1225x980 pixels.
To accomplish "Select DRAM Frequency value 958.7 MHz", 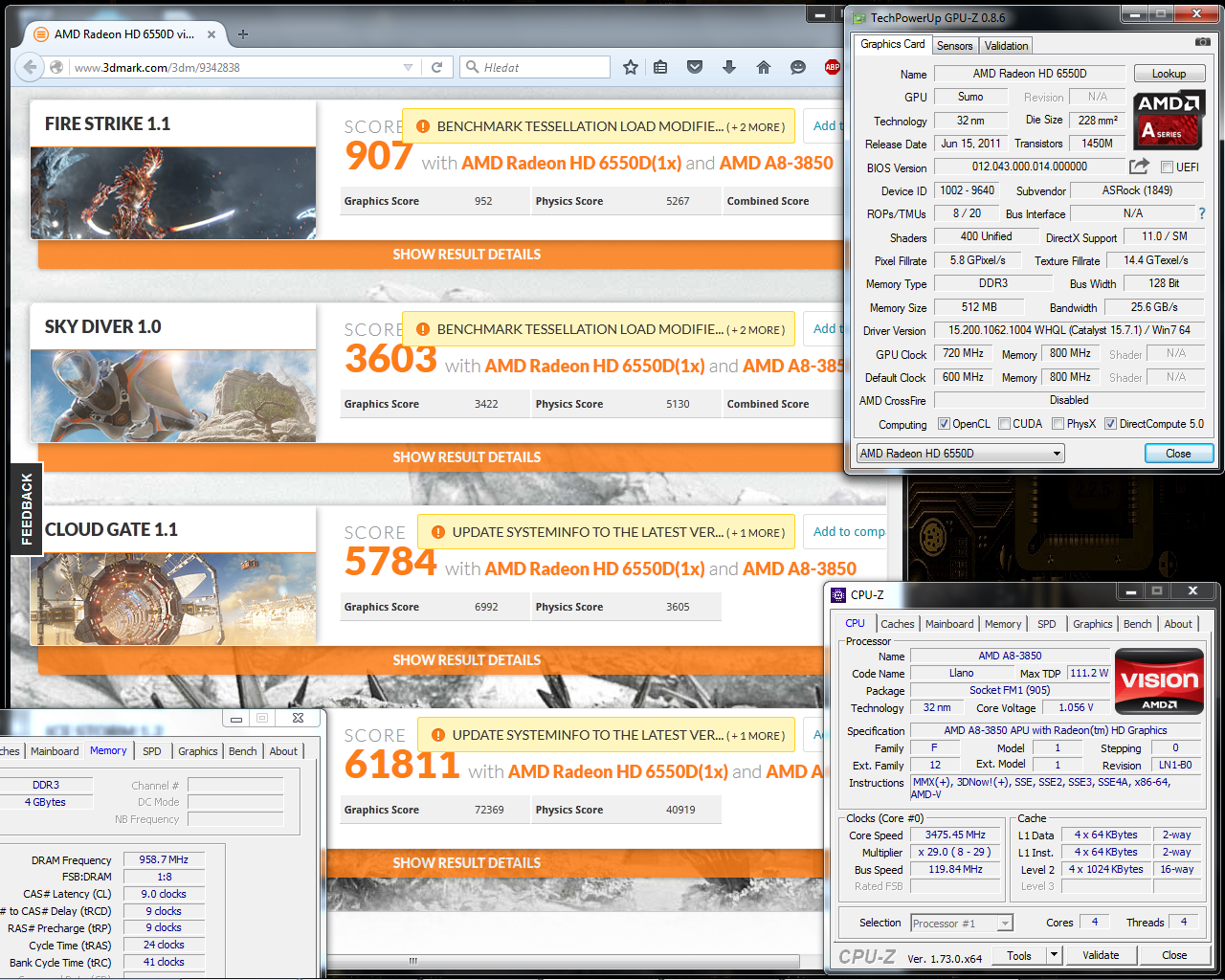I will (164, 859).
